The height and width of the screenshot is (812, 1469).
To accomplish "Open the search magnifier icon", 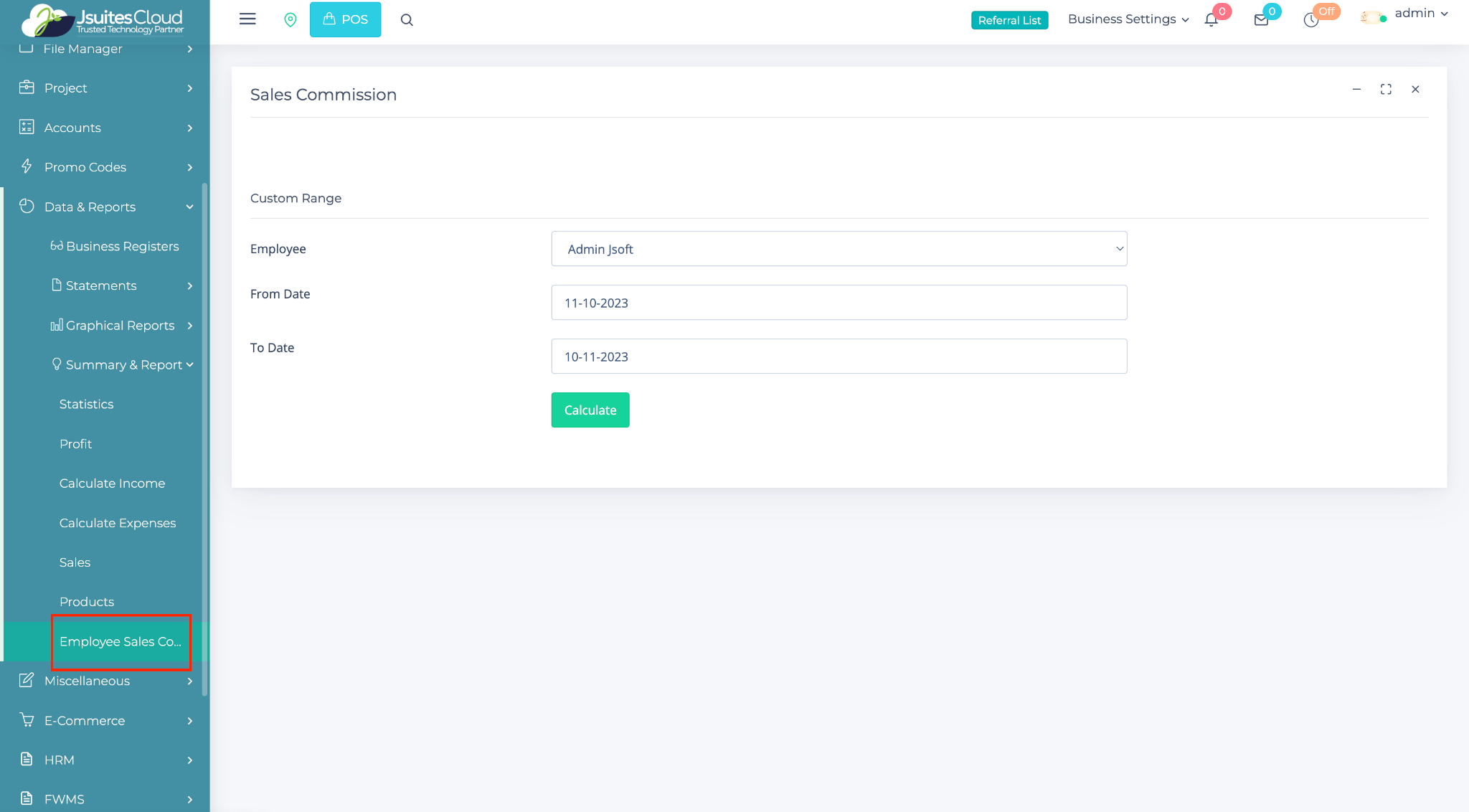I will pyautogui.click(x=407, y=20).
